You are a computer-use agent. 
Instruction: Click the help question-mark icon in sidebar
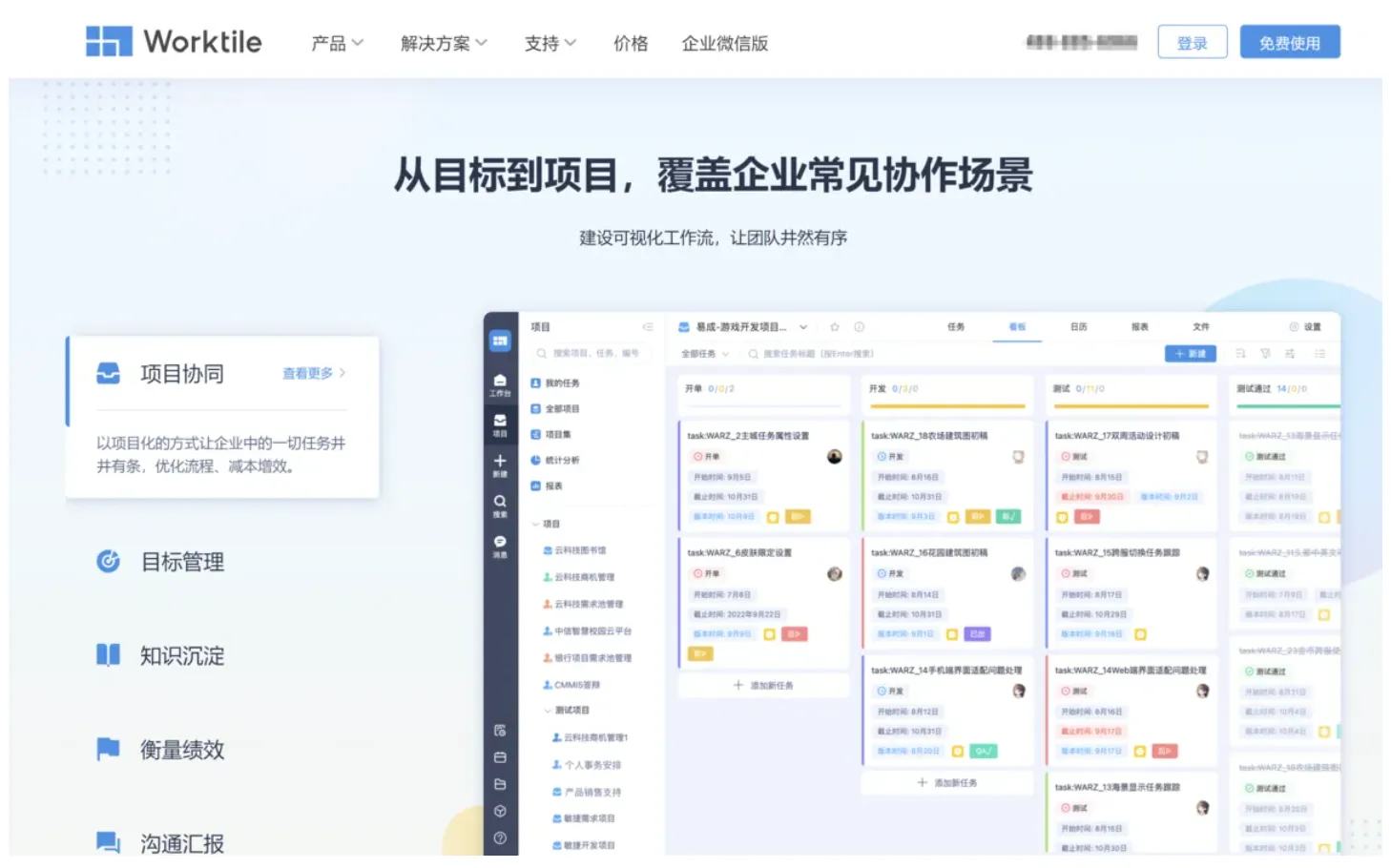click(x=500, y=837)
